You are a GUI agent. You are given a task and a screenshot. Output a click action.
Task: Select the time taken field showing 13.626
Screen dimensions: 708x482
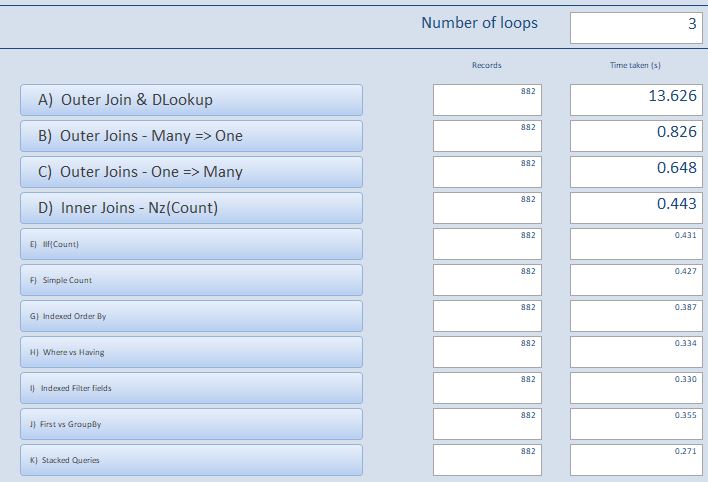[636, 99]
